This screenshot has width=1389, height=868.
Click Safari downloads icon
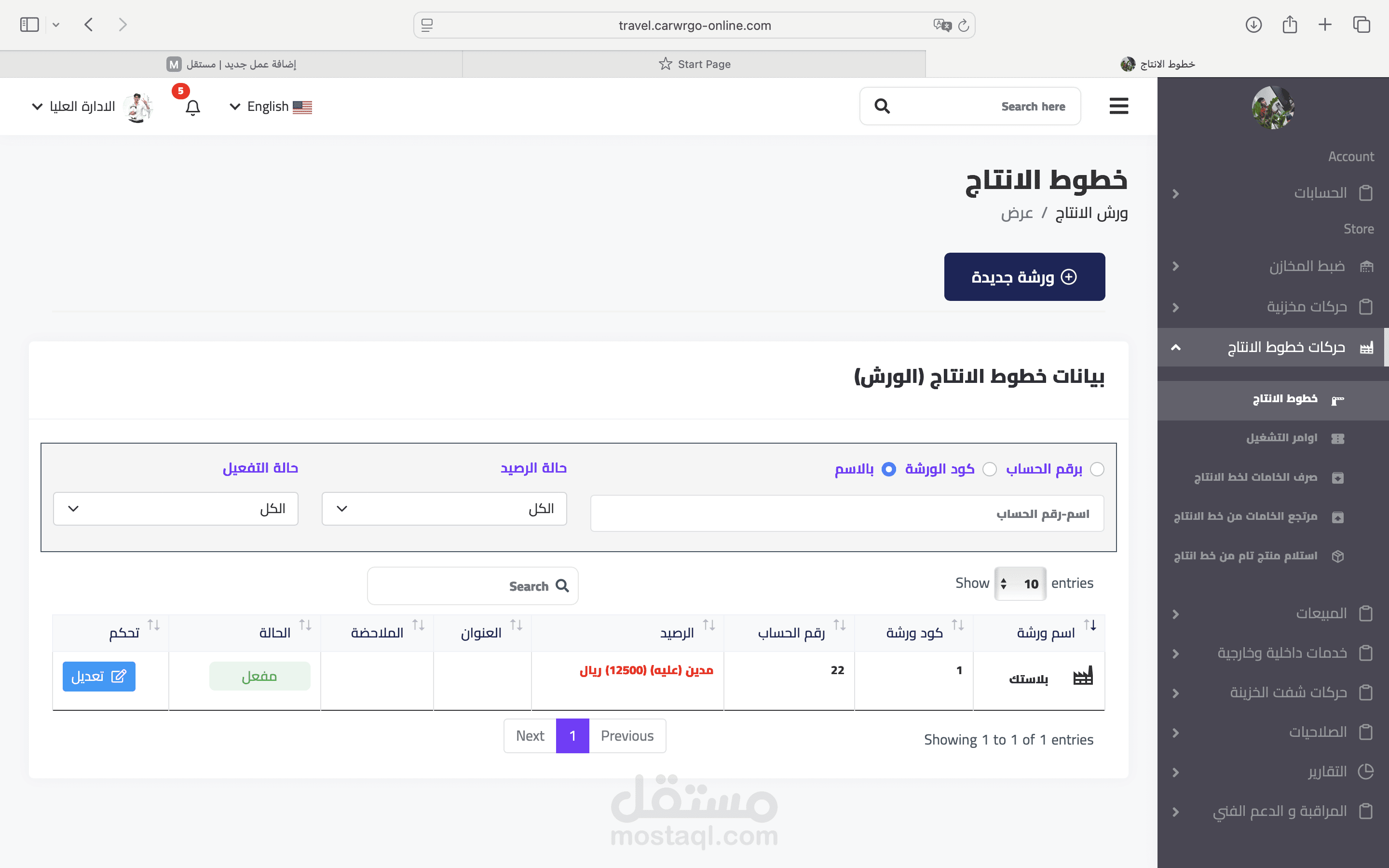pos(1253,25)
